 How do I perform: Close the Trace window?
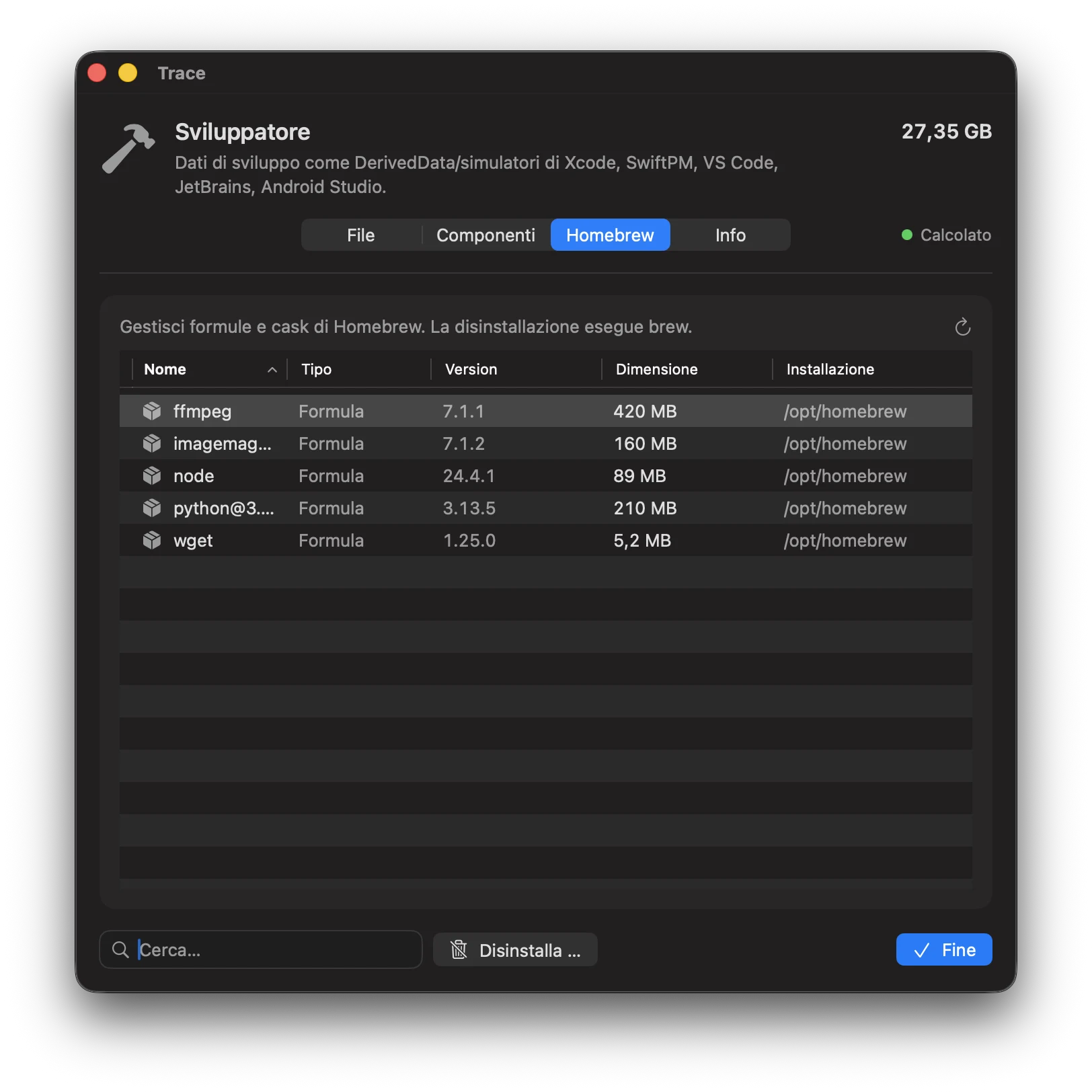pyautogui.click(x=97, y=73)
